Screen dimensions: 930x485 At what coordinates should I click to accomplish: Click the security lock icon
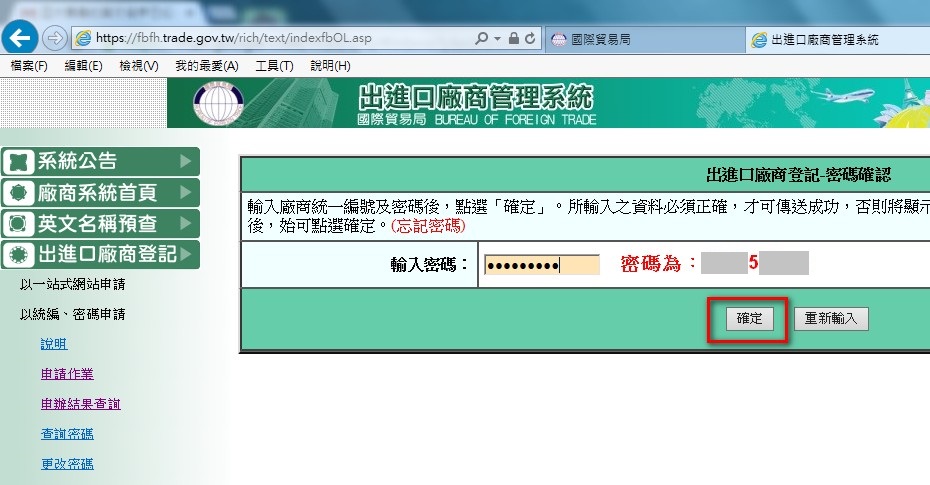point(514,39)
